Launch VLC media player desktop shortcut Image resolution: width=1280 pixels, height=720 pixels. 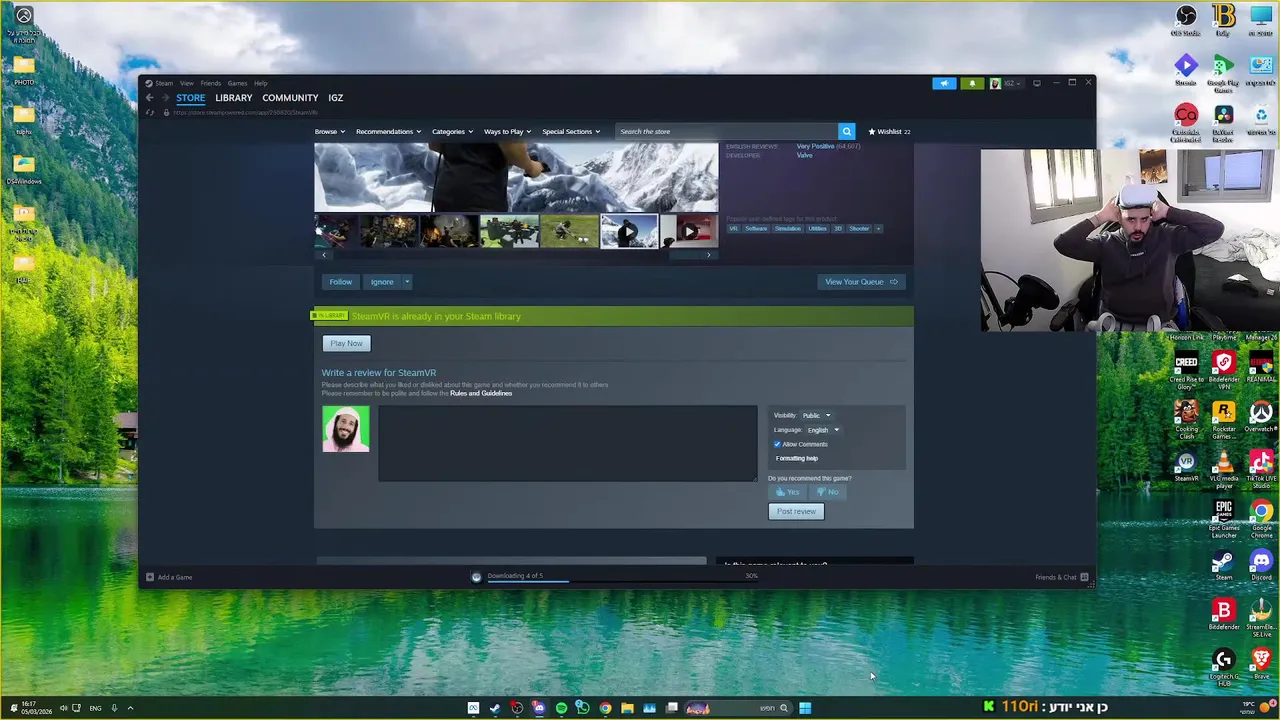tap(1223, 469)
